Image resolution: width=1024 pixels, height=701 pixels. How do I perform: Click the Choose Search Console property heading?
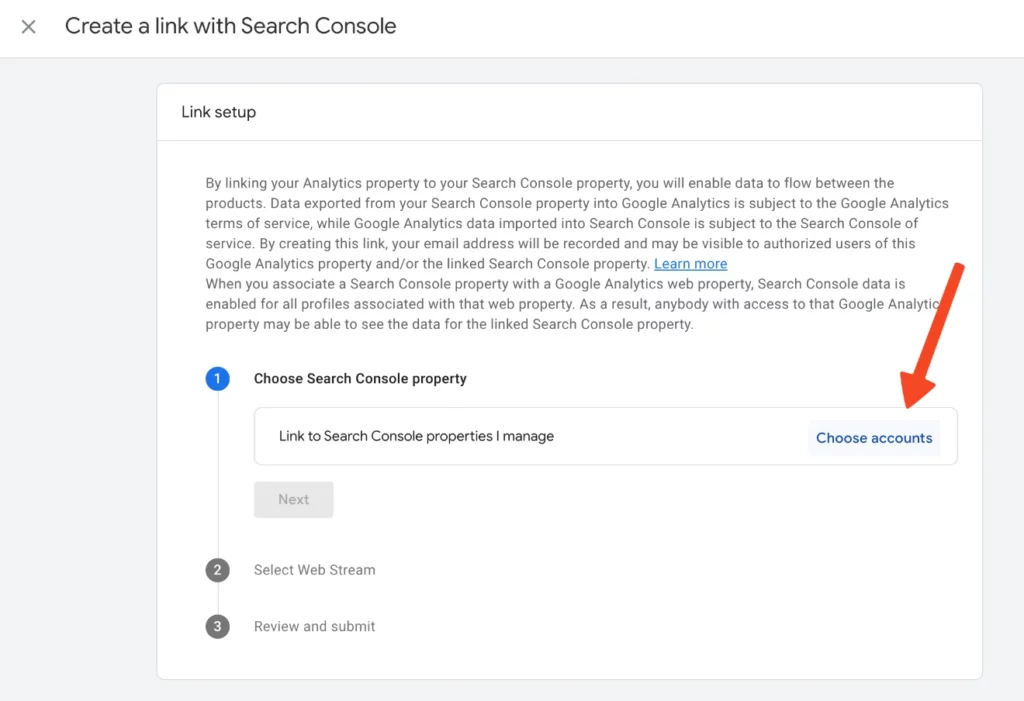pyautogui.click(x=360, y=378)
